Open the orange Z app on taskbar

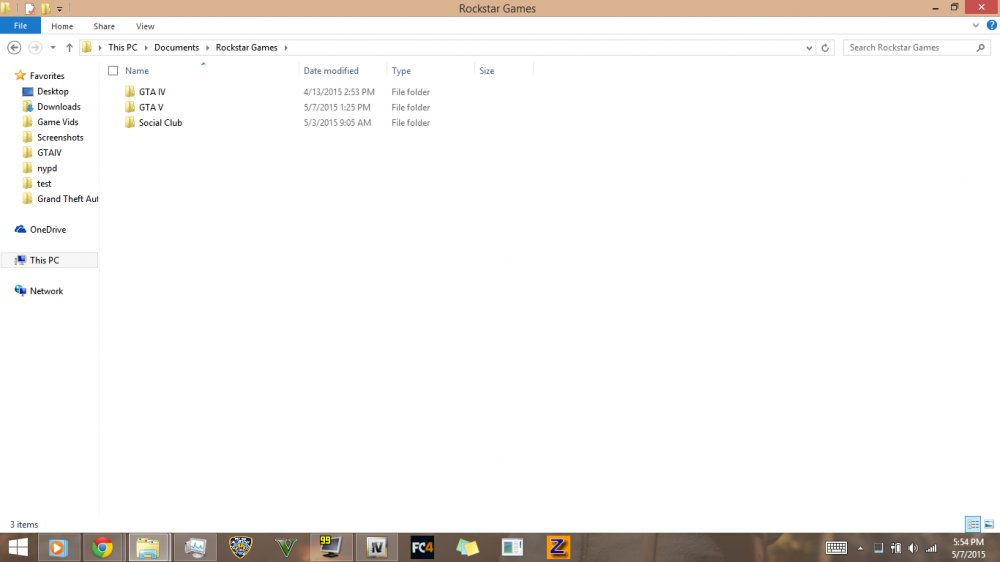pyautogui.click(x=558, y=547)
